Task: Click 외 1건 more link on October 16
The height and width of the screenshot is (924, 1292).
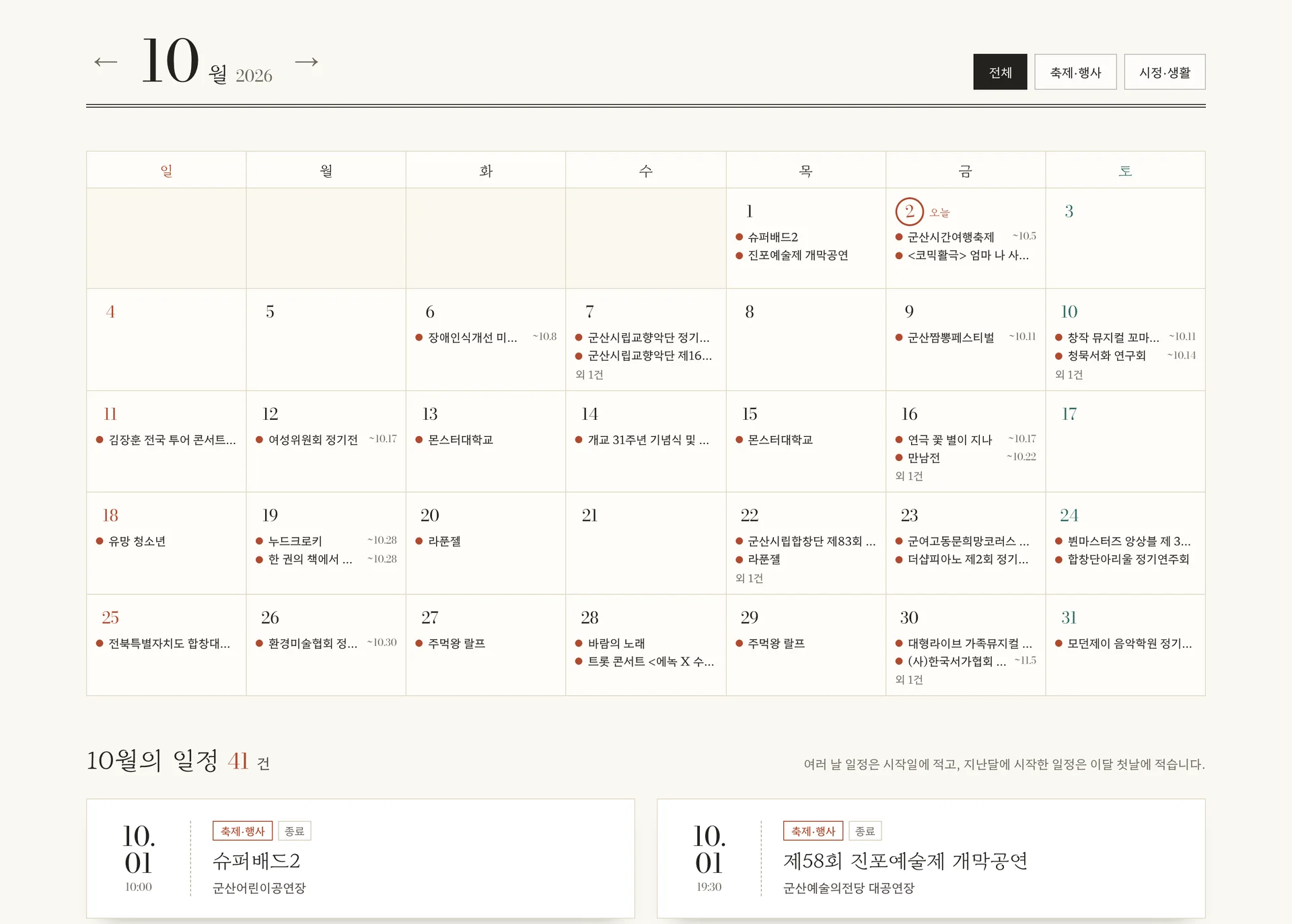Action: pyautogui.click(x=909, y=476)
